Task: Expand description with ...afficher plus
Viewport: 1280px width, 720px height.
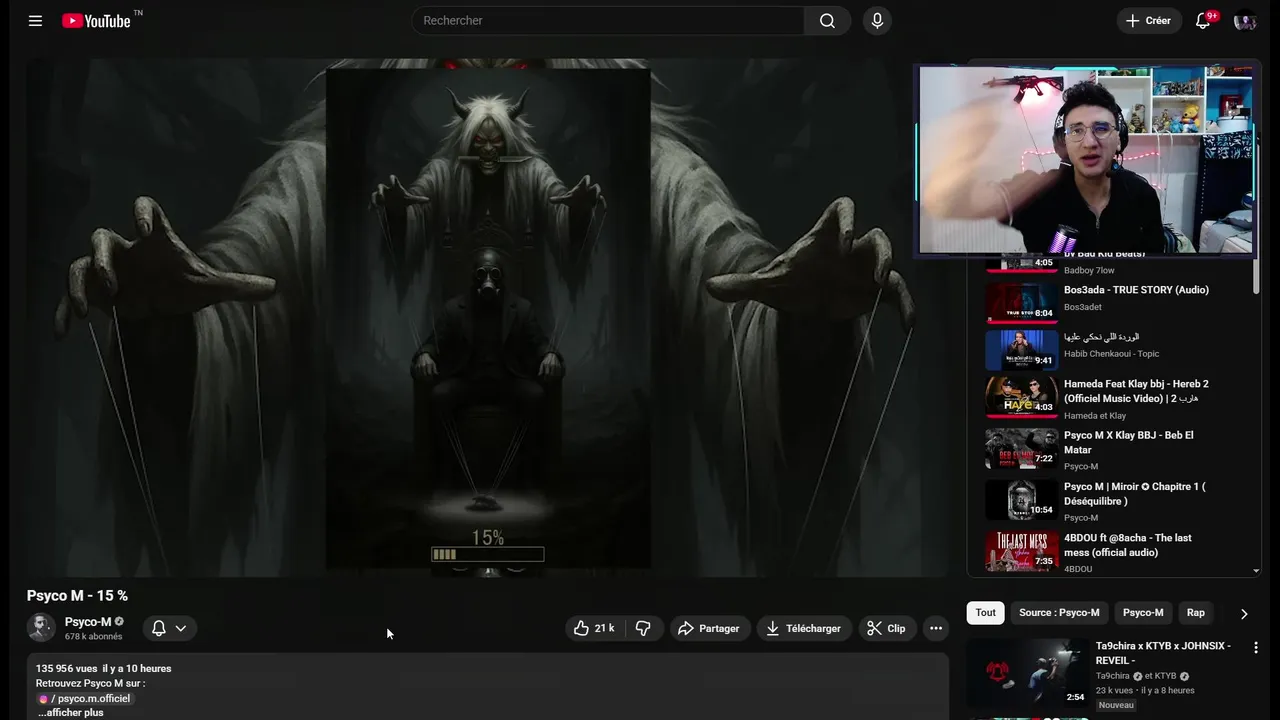Action: [x=71, y=713]
